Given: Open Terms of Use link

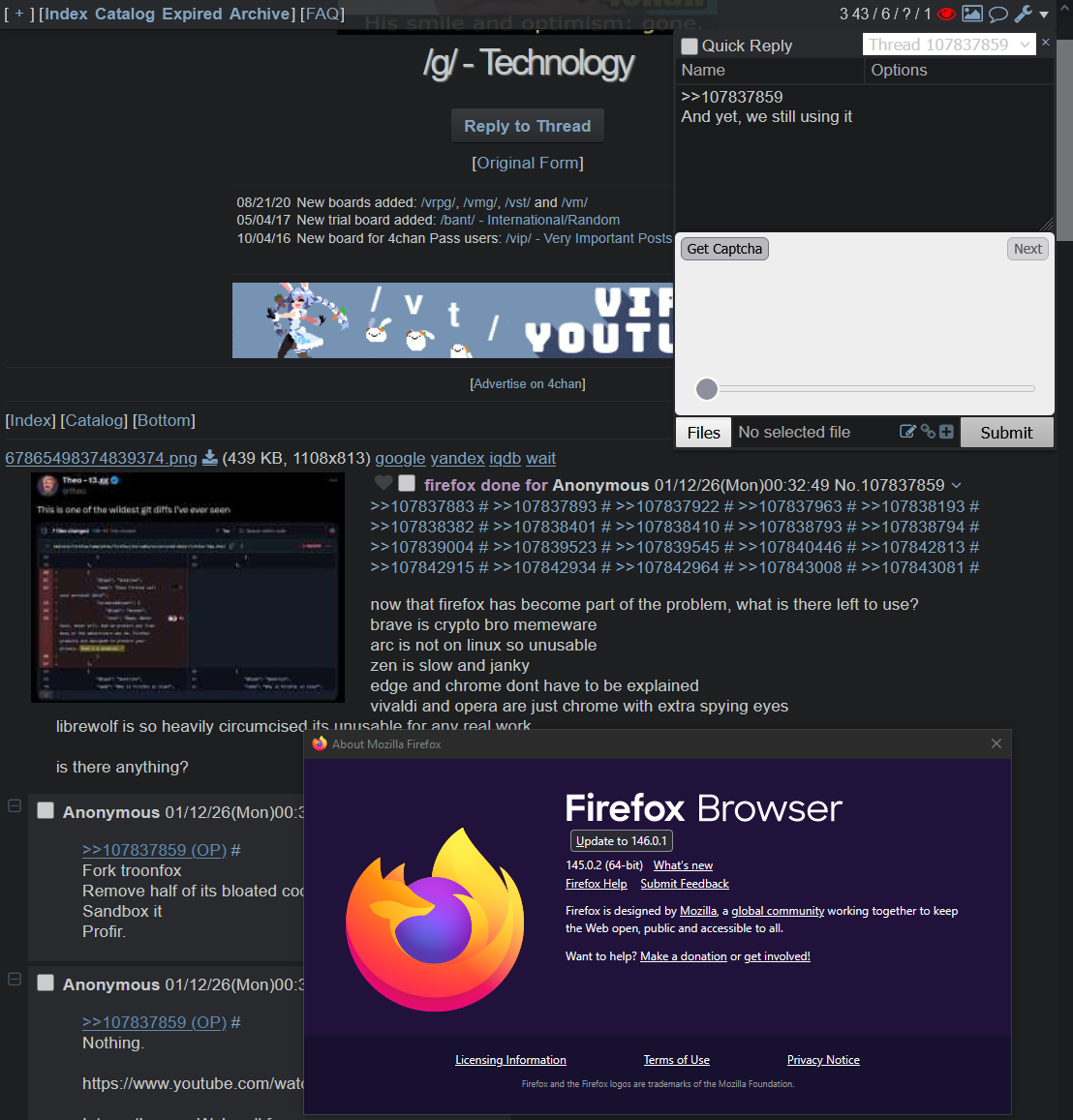Looking at the screenshot, I should coord(677,1060).
